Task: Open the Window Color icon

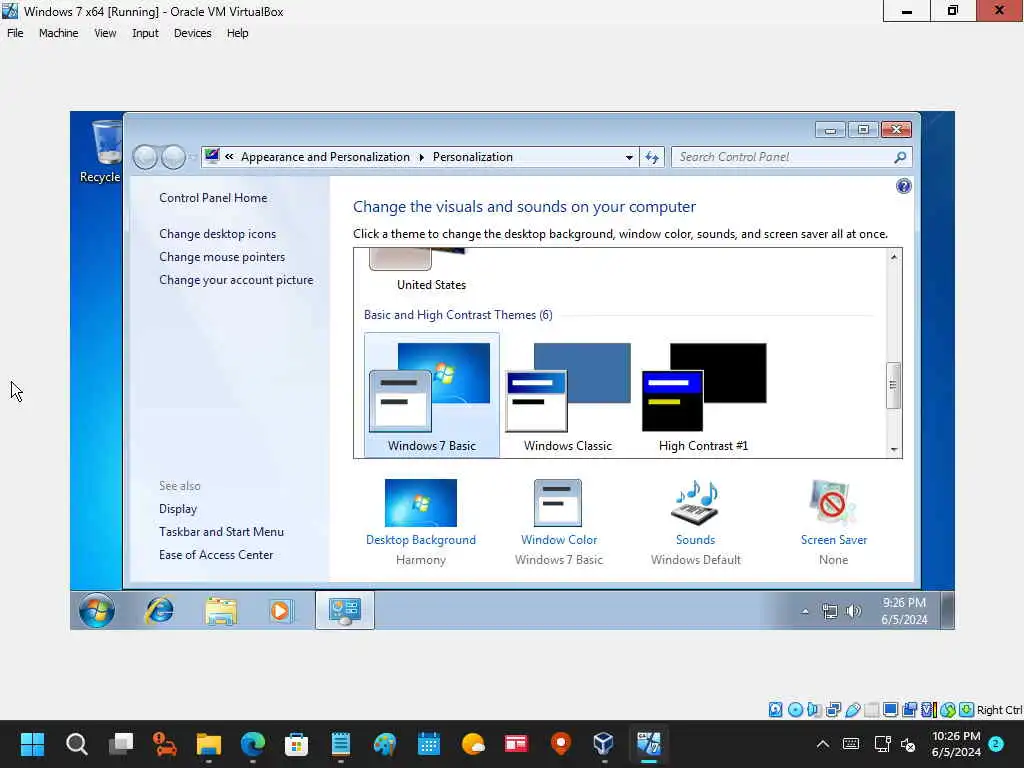Action: [558, 503]
